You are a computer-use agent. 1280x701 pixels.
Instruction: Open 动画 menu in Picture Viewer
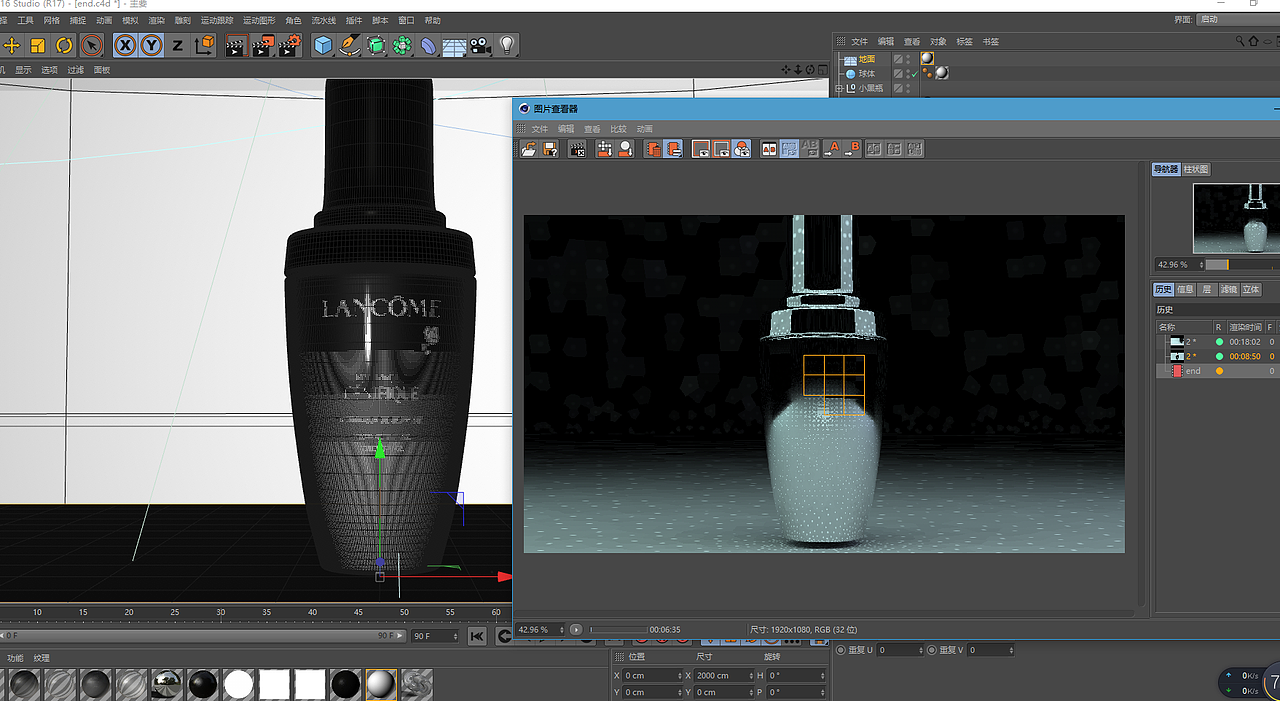[x=645, y=129]
